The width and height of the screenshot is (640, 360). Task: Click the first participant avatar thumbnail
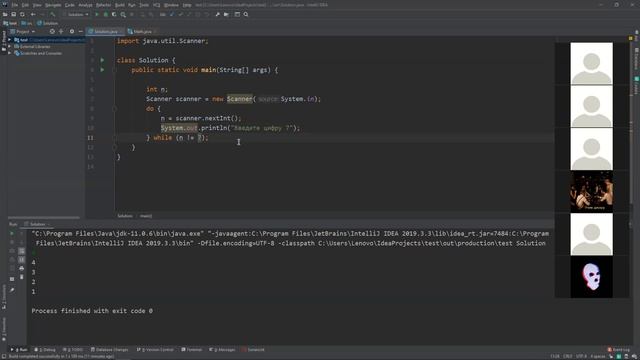(x=591, y=64)
